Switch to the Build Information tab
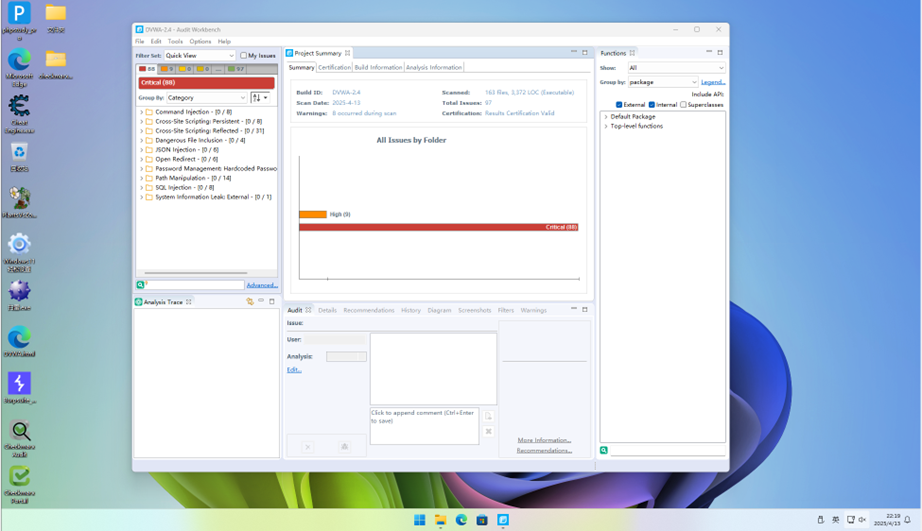922x531 pixels. point(378,68)
